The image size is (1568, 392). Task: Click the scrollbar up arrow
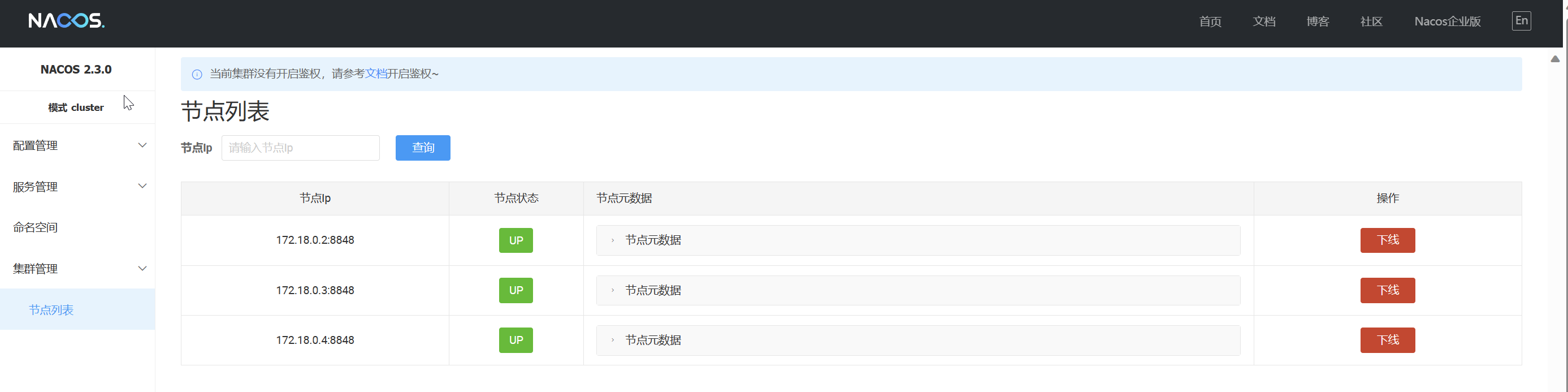click(x=1554, y=59)
